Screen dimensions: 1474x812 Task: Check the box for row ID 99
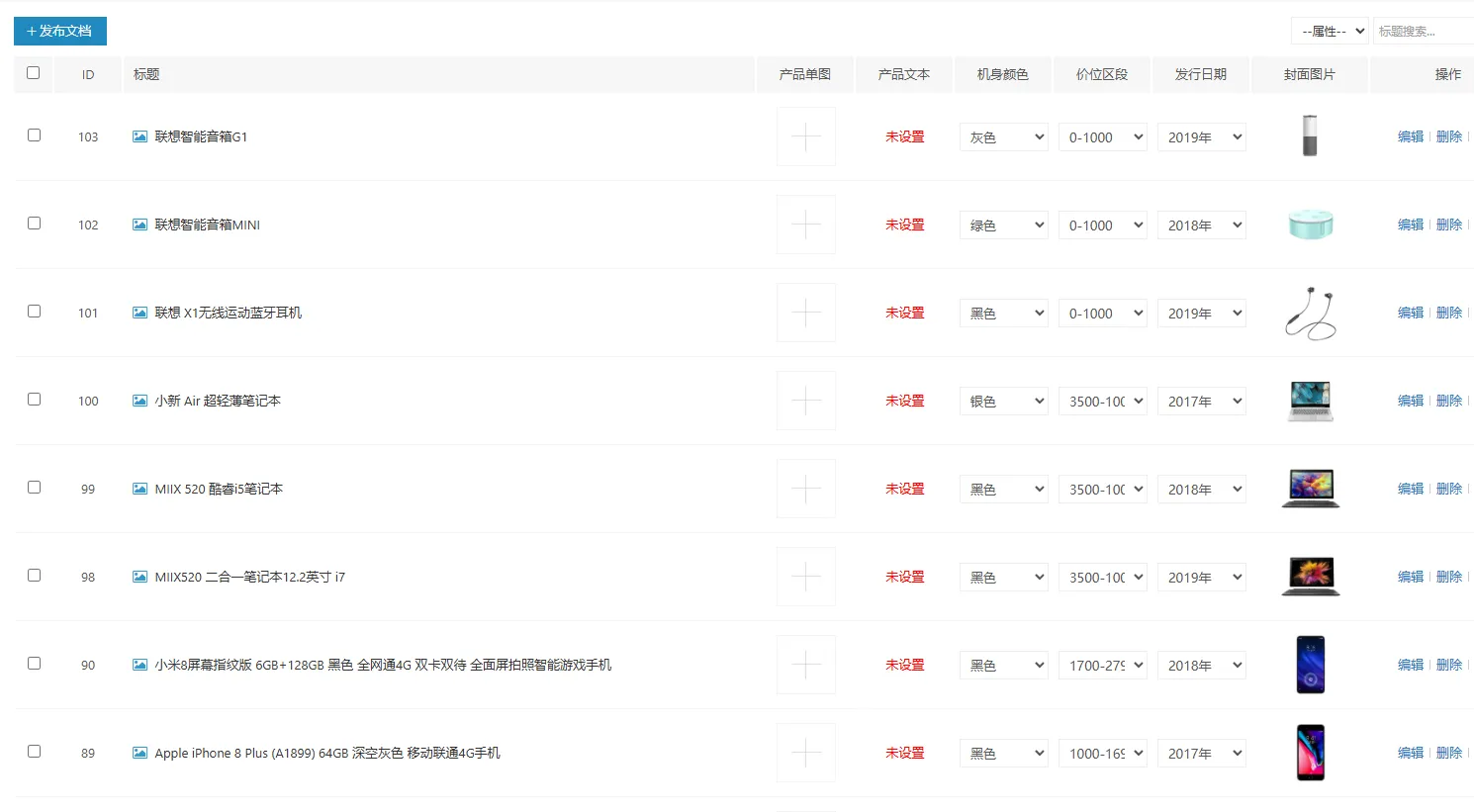pos(34,488)
